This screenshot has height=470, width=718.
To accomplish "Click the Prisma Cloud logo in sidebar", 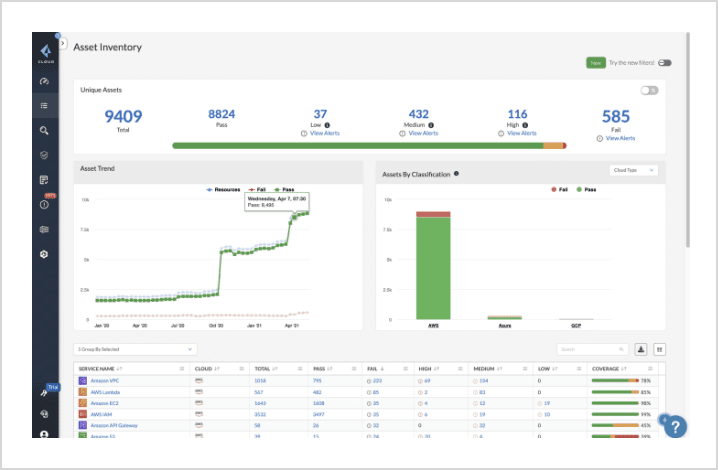I will 45,54.
